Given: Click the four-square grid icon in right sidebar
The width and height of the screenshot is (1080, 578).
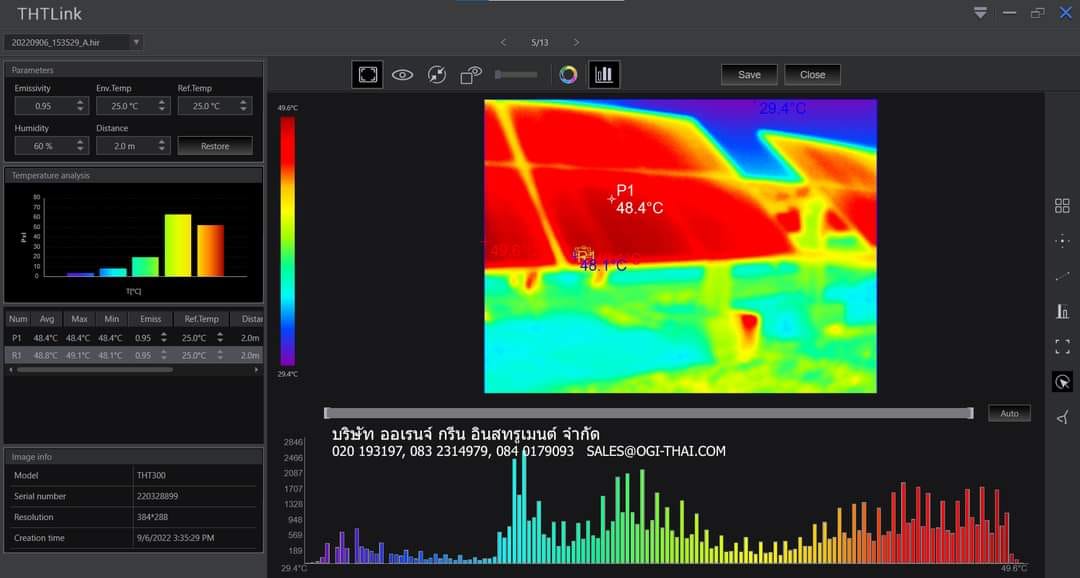Looking at the screenshot, I should 1062,206.
